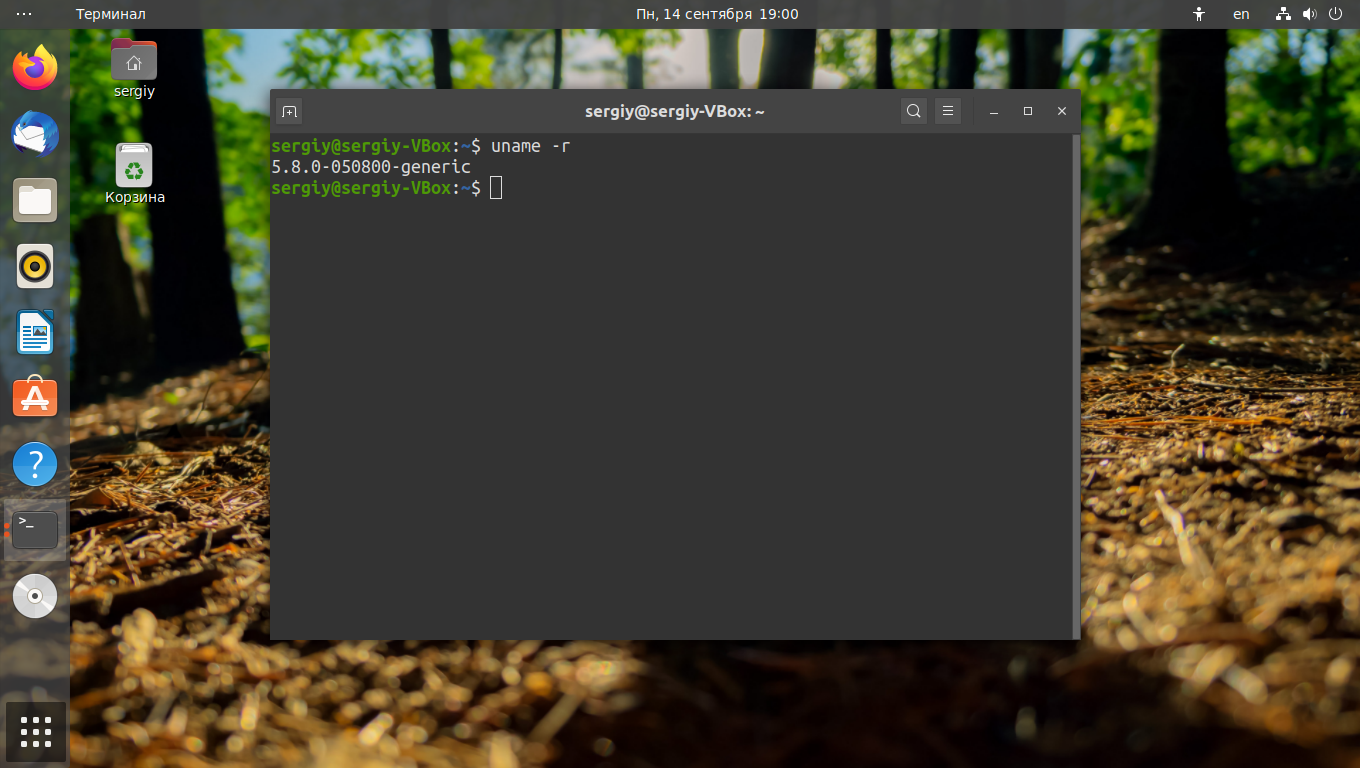Show the applications grid
1360x768 pixels.
click(x=35, y=732)
